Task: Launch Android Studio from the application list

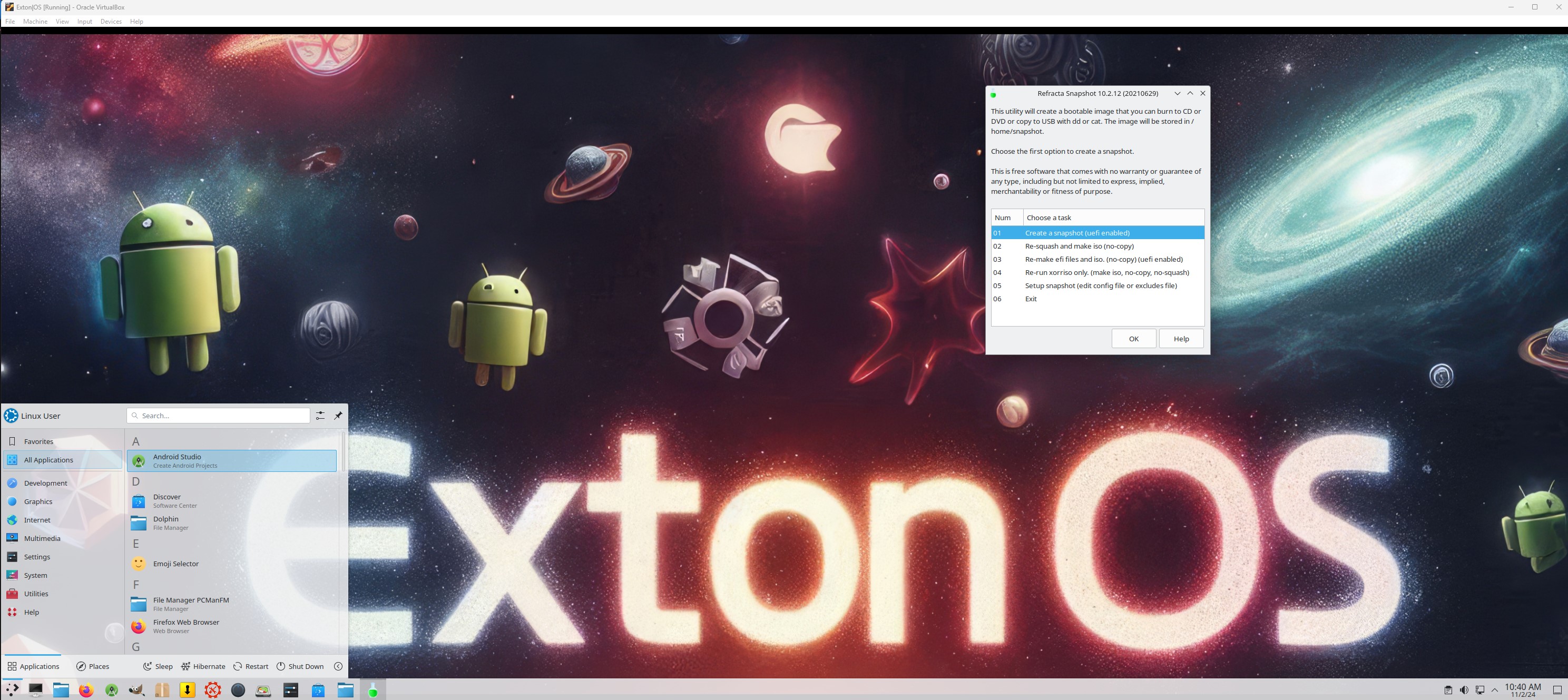Action: tap(231, 461)
